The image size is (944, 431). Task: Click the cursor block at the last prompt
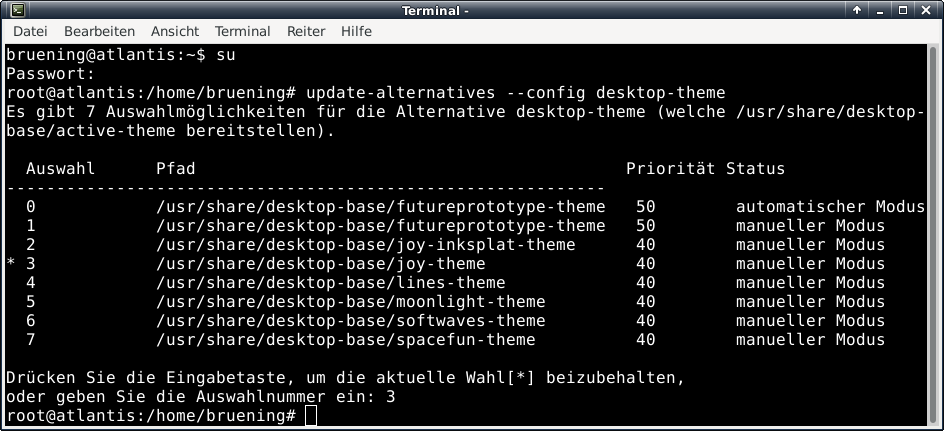(311, 416)
